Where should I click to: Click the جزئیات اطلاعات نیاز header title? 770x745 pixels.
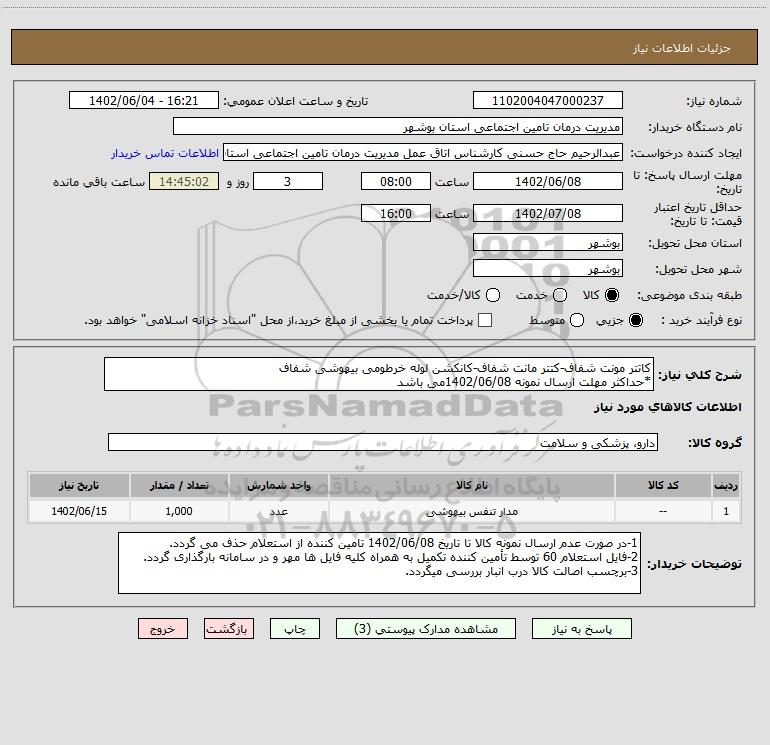[682, 48]
